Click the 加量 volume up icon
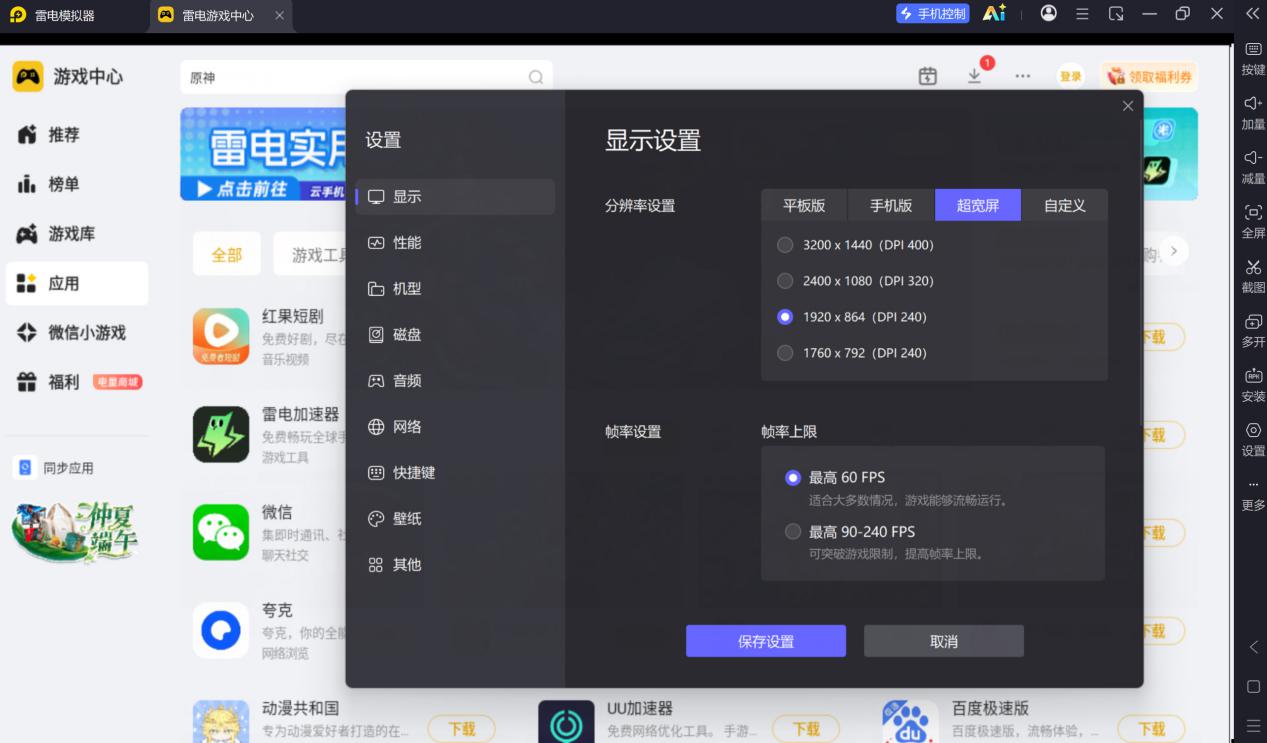The height and width of the screenshot is (743, 1267). (1253, 103)
